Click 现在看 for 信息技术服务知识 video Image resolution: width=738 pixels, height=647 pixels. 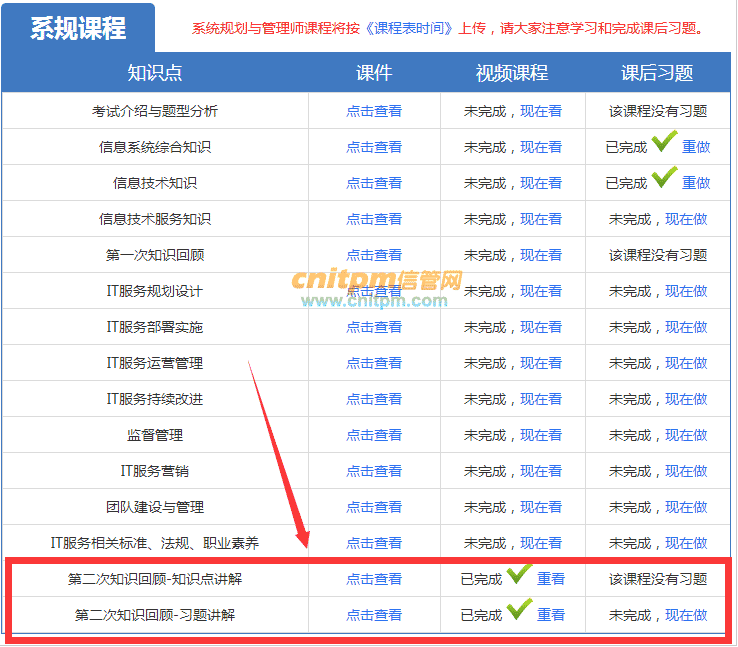[x=541, y=219]
